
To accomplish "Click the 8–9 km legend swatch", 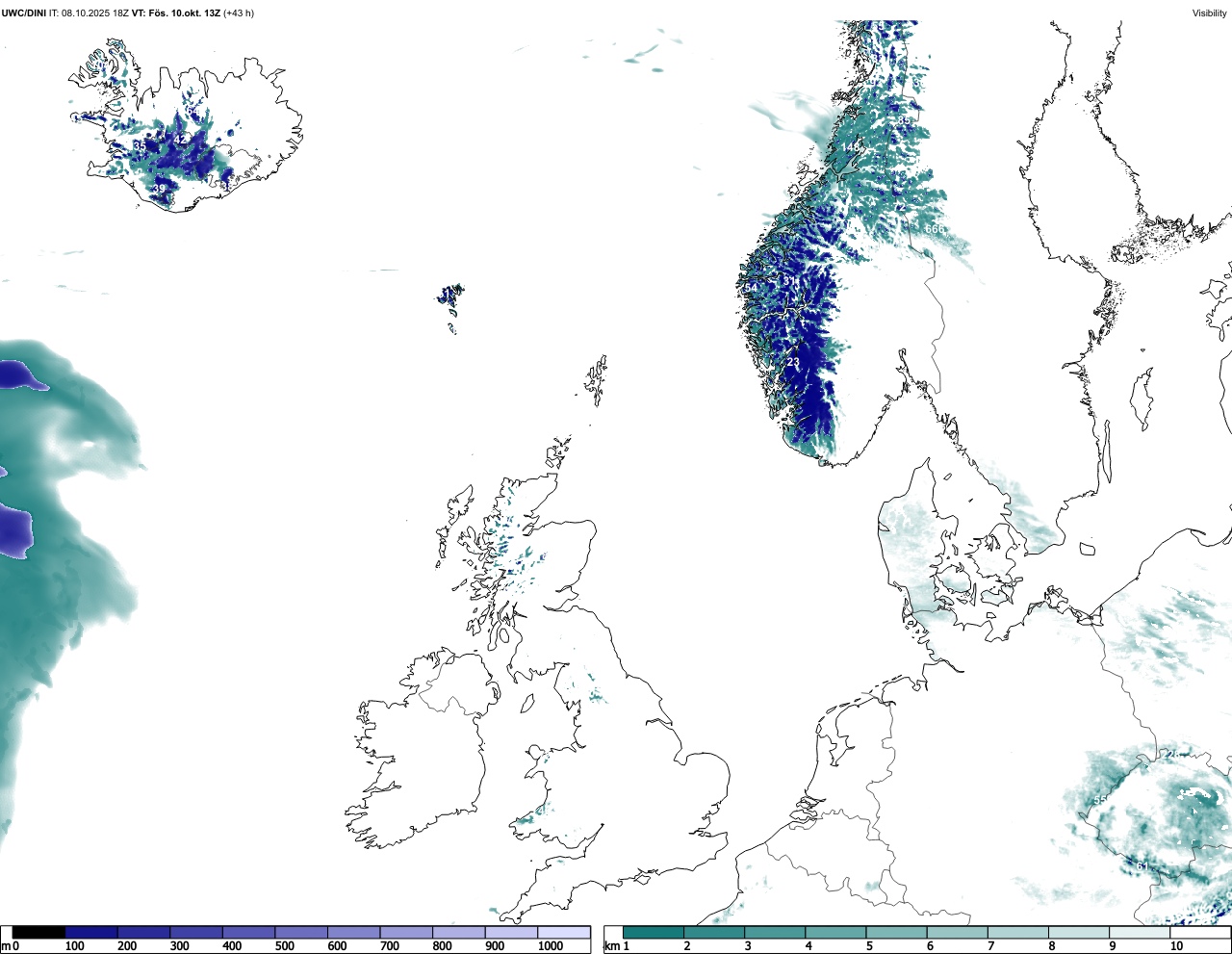I will coord(1078,932).
